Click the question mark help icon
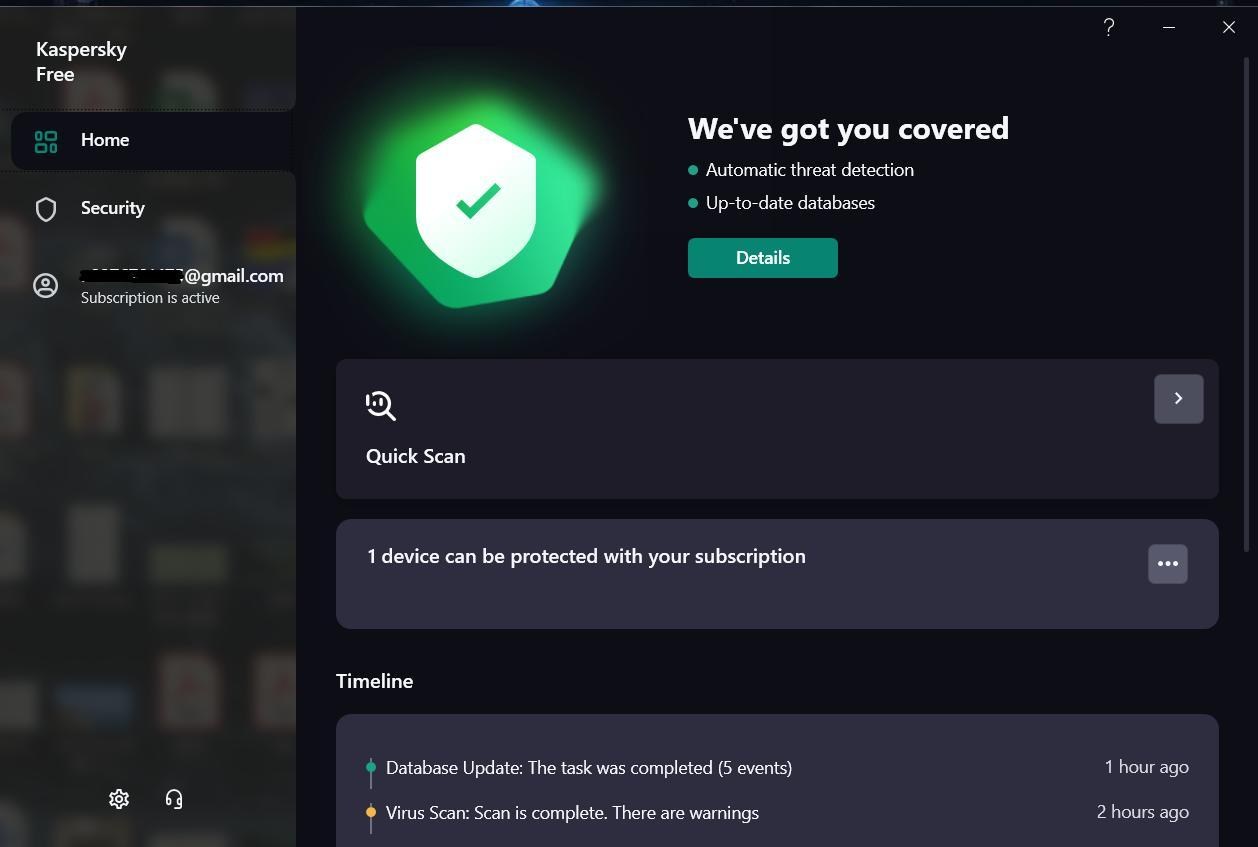 1108,28
